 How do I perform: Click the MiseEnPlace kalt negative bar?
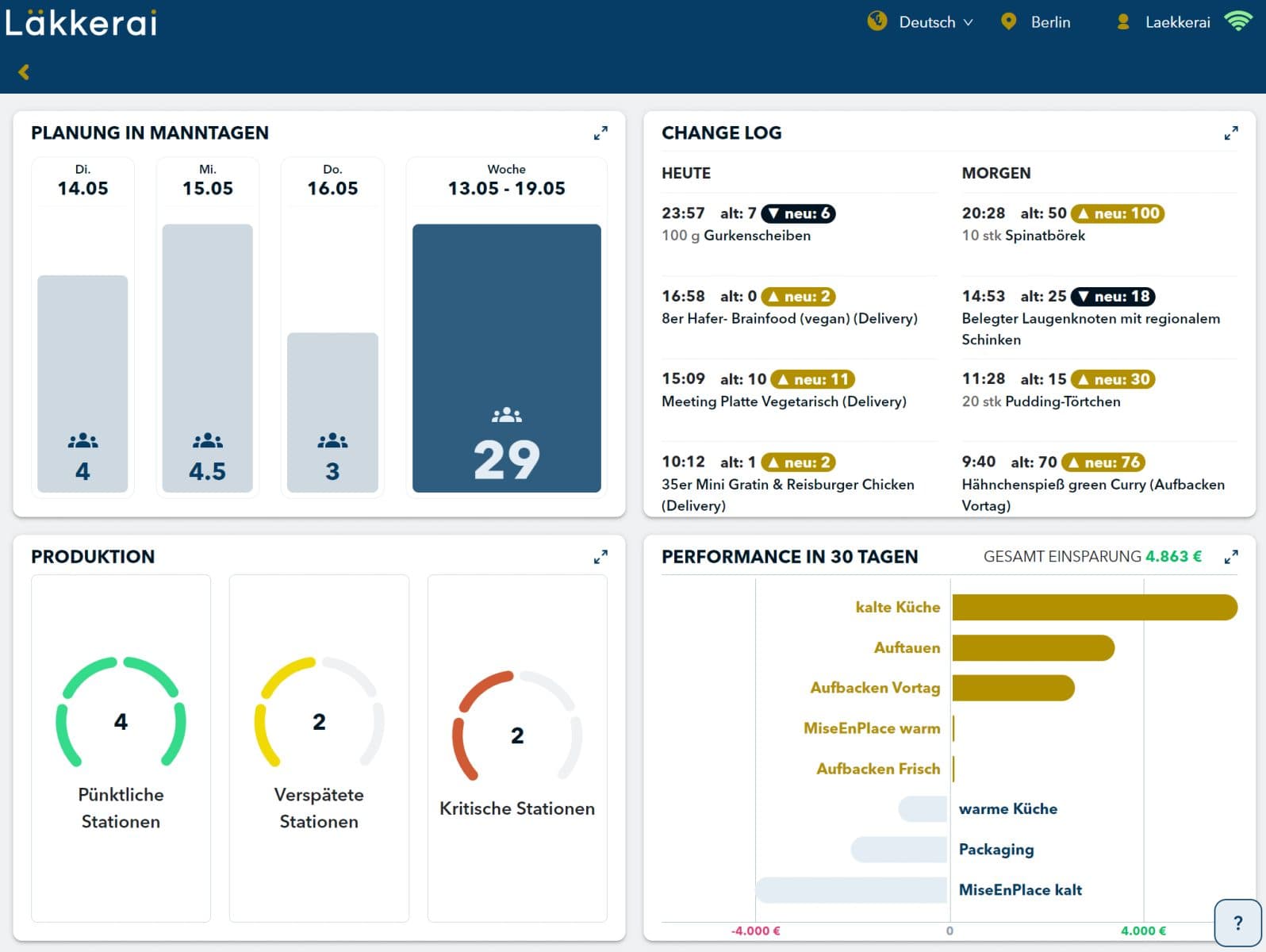[x=851, y=890]
